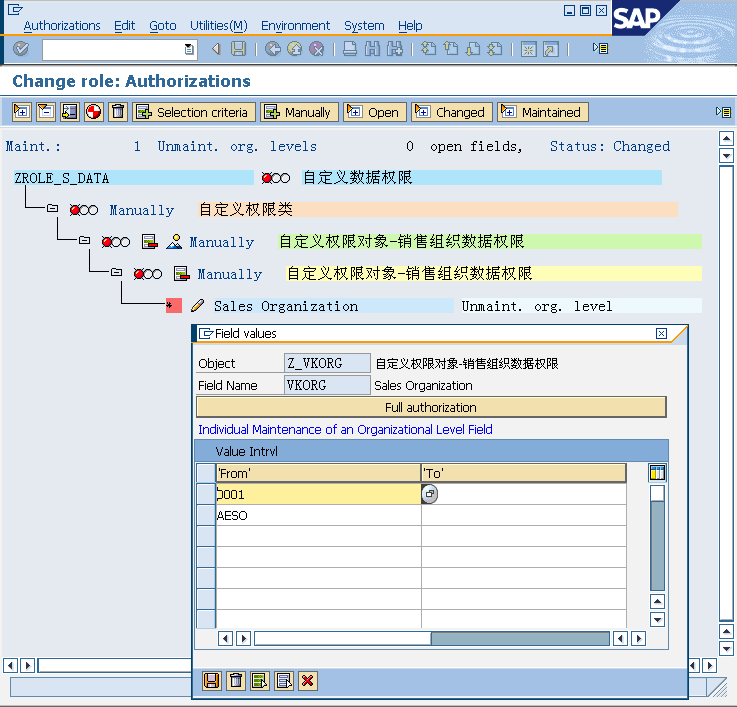The width and height of the screenshot is (737, 707).
Task: Click the Full authorization button
Action: click(431, 407)
